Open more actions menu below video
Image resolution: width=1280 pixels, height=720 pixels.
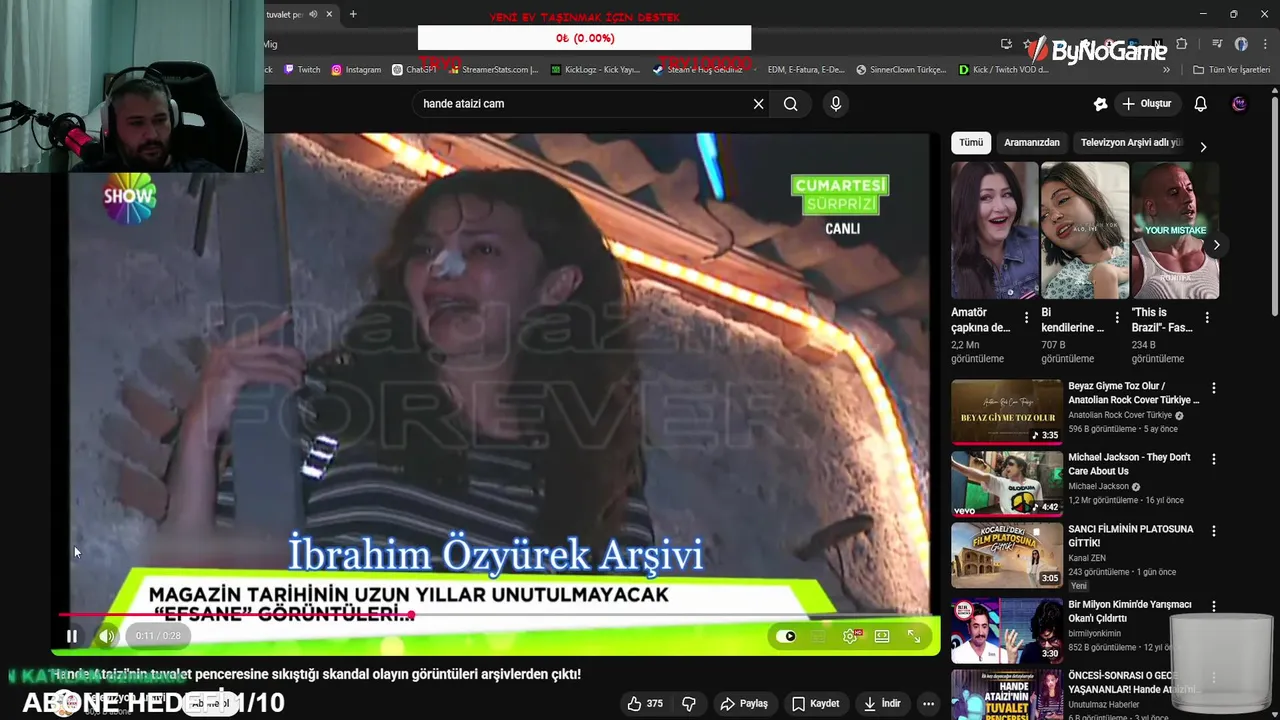pyautogui.click(x=929, y=704)
